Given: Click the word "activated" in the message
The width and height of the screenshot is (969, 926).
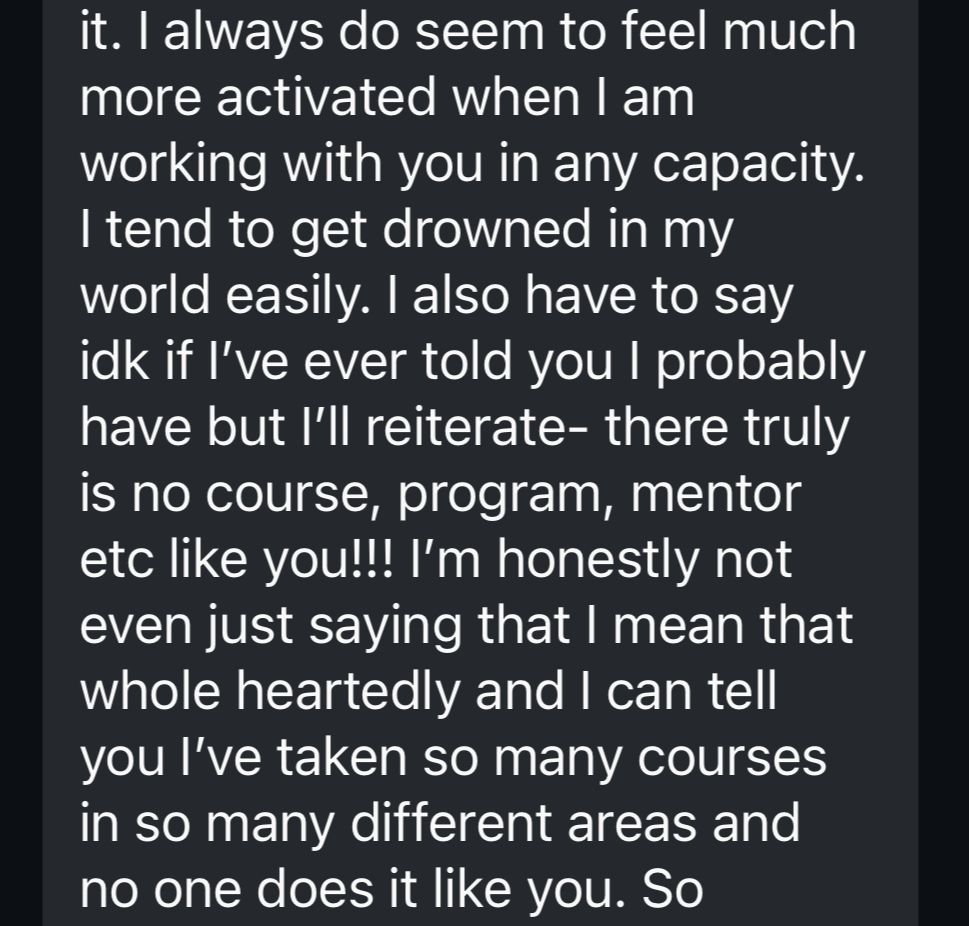Looking at the screenshot, I should 326,97.
